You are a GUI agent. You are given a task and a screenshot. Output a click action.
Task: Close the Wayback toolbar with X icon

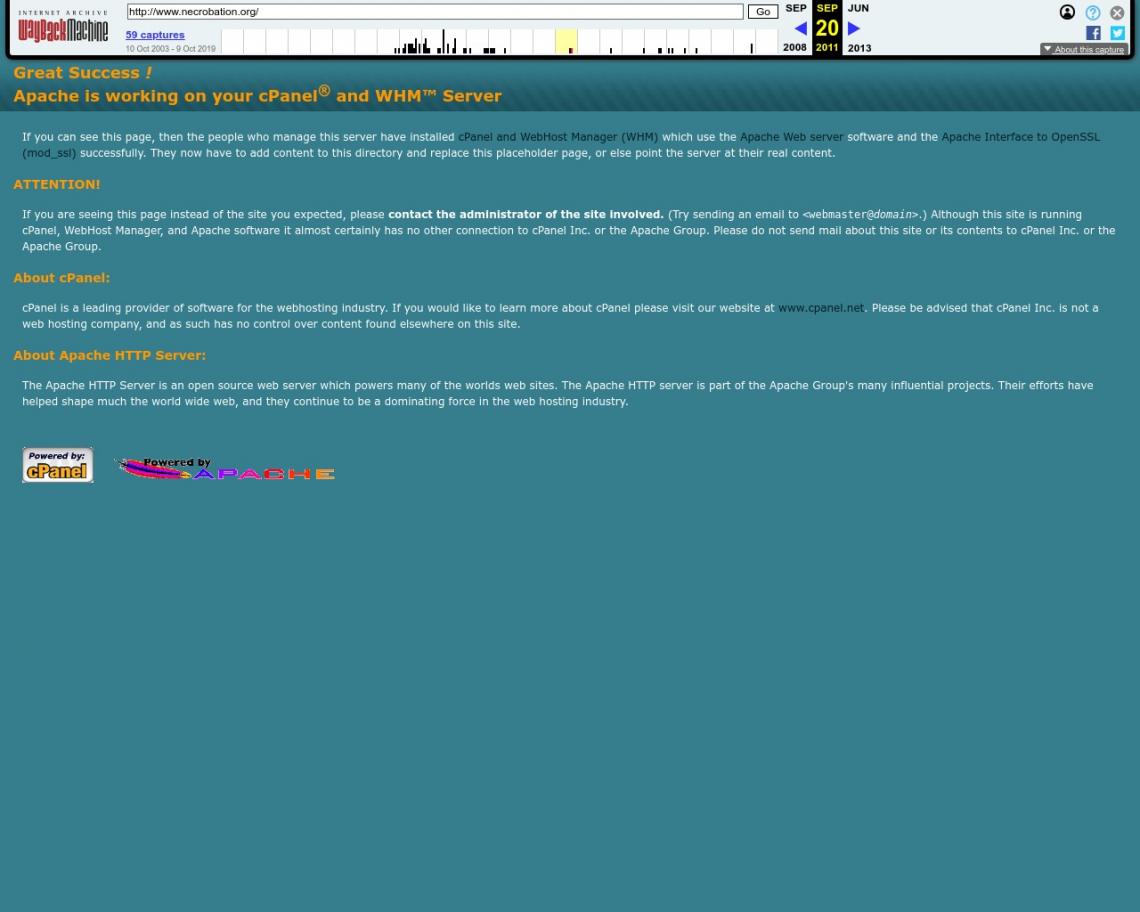click(x=1117, y=12)
